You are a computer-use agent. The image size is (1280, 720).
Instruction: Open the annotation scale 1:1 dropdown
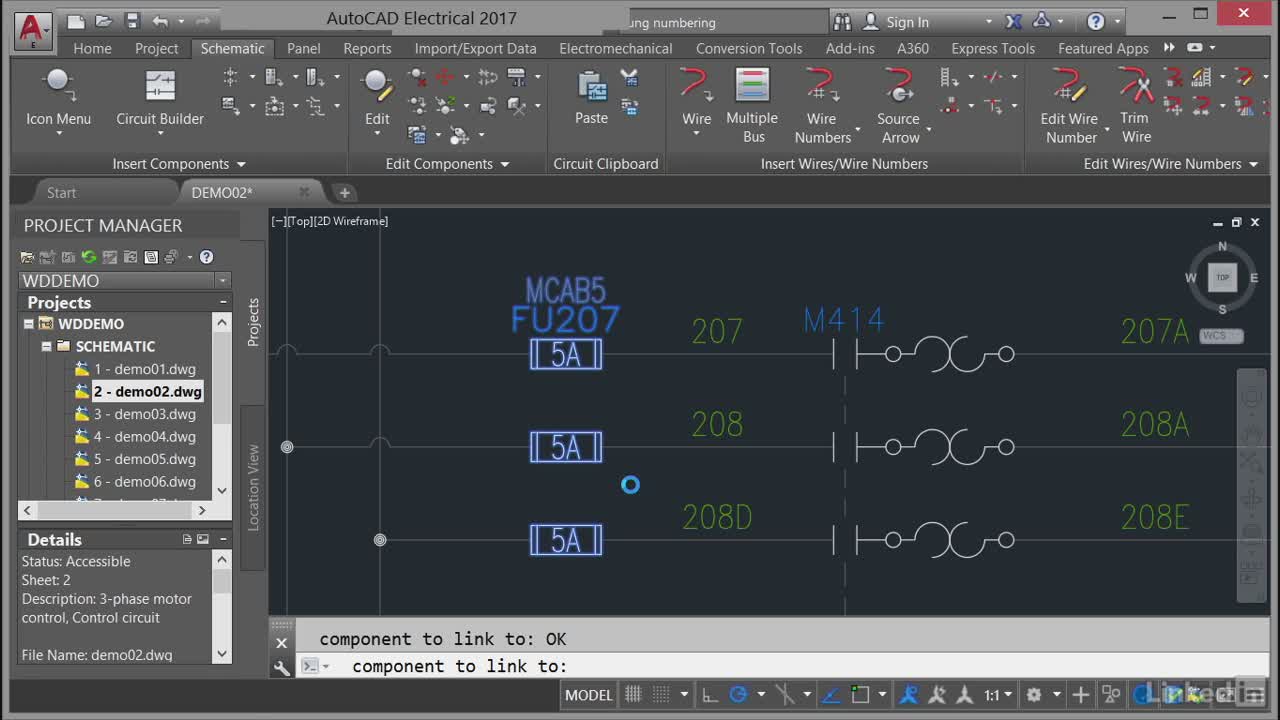click(x=998, y=694)
